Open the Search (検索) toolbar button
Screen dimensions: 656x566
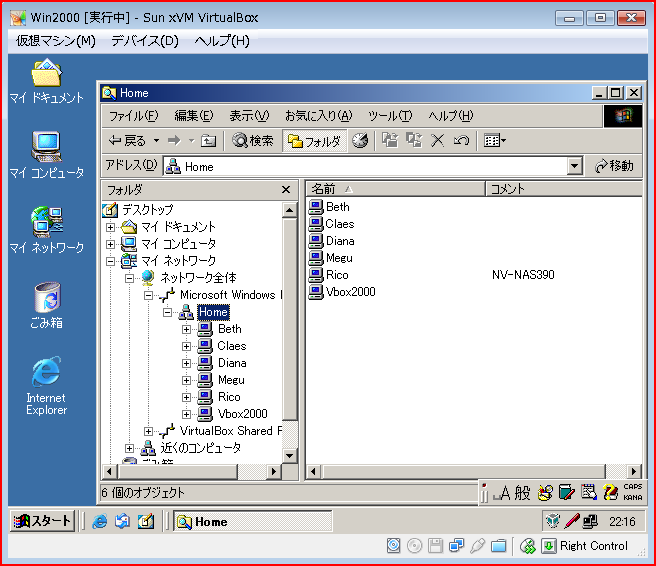tap(253, 141)
